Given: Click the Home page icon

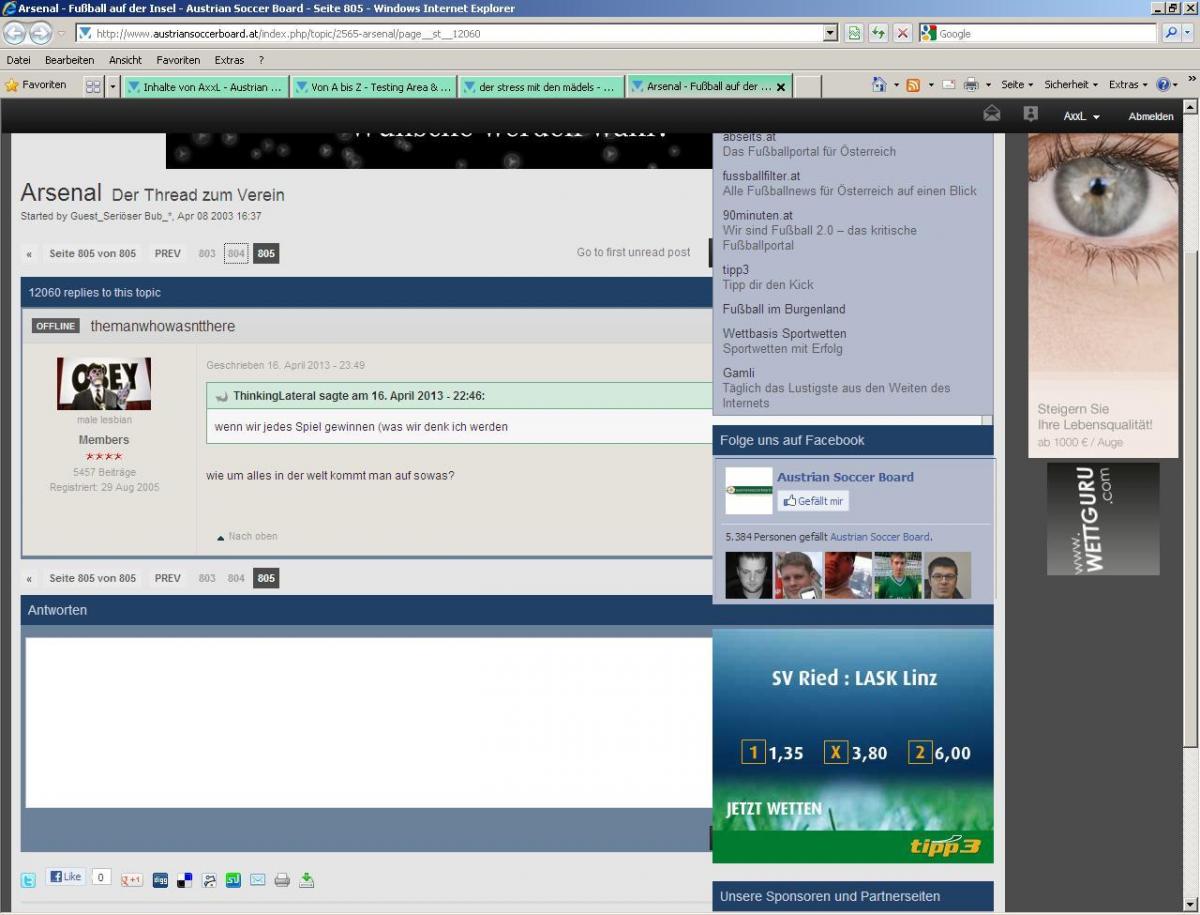Looking at the screenshot, I should pyautogui.click(x=879, y=85).
